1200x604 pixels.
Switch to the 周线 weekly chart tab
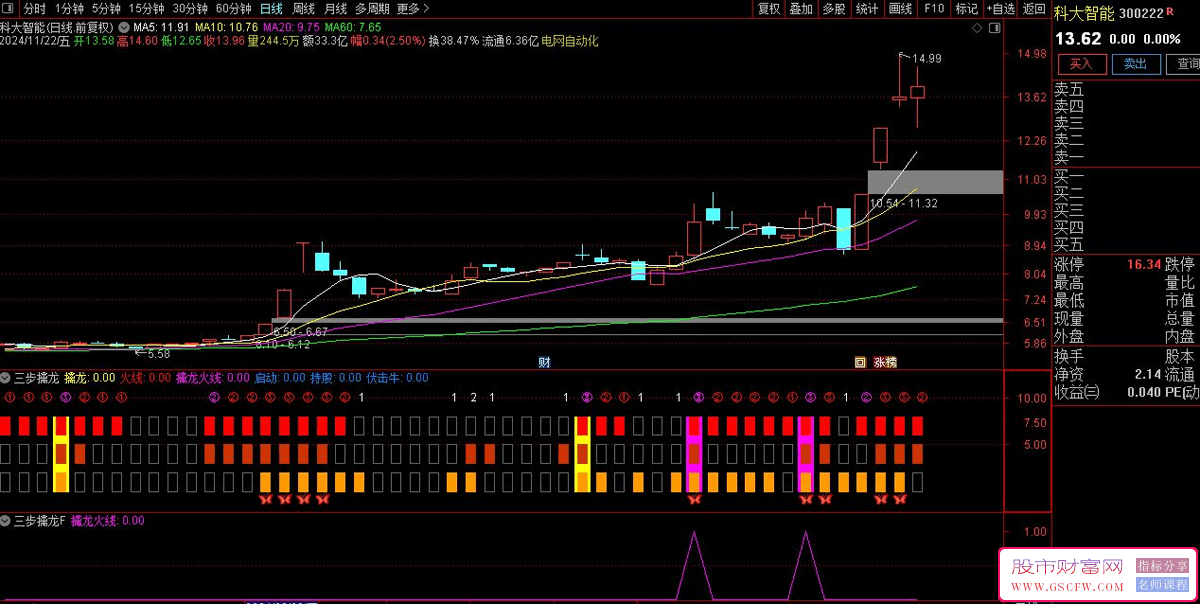pos(303,8)
